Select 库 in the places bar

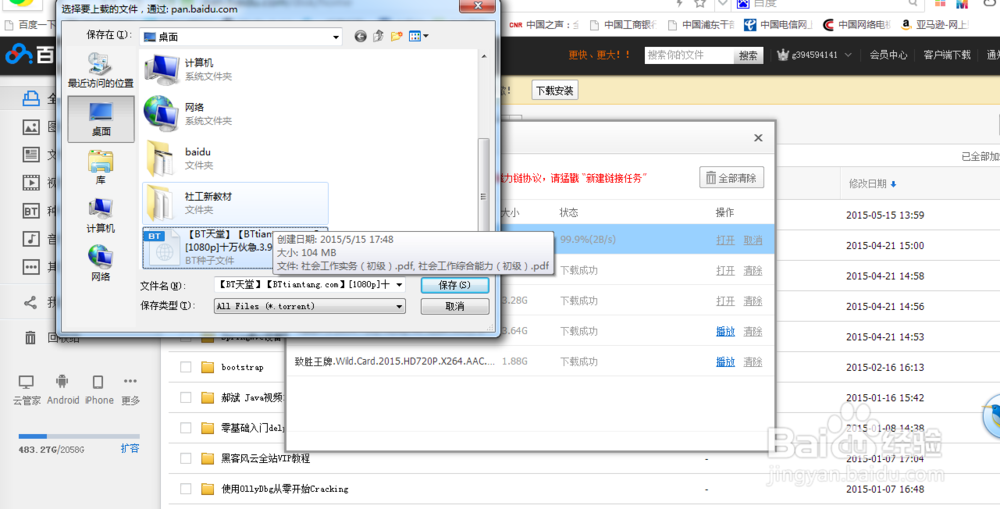[101, 168]
